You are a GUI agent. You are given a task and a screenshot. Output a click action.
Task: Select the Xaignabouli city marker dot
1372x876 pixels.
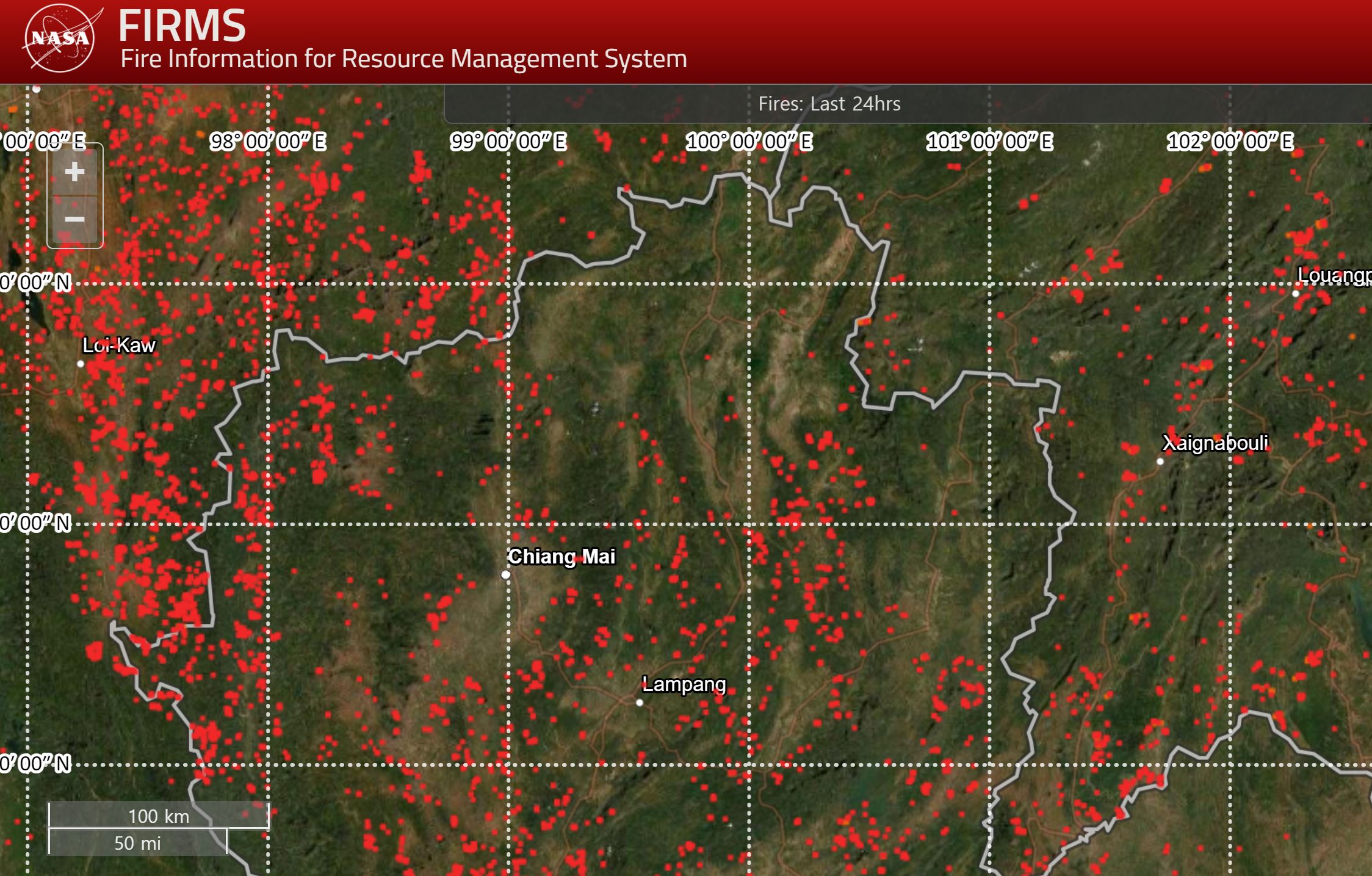click(1160, 462)
